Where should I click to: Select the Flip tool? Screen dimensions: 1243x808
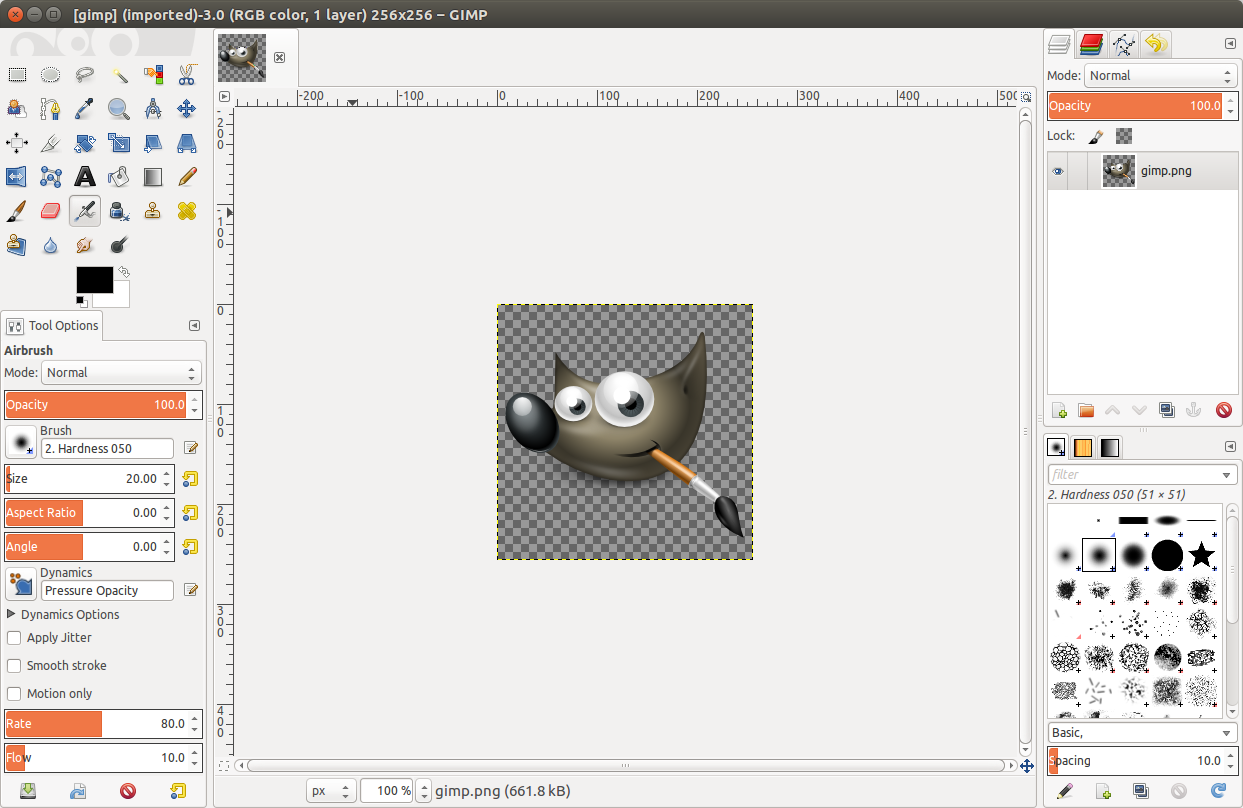[x=17, y=177]
